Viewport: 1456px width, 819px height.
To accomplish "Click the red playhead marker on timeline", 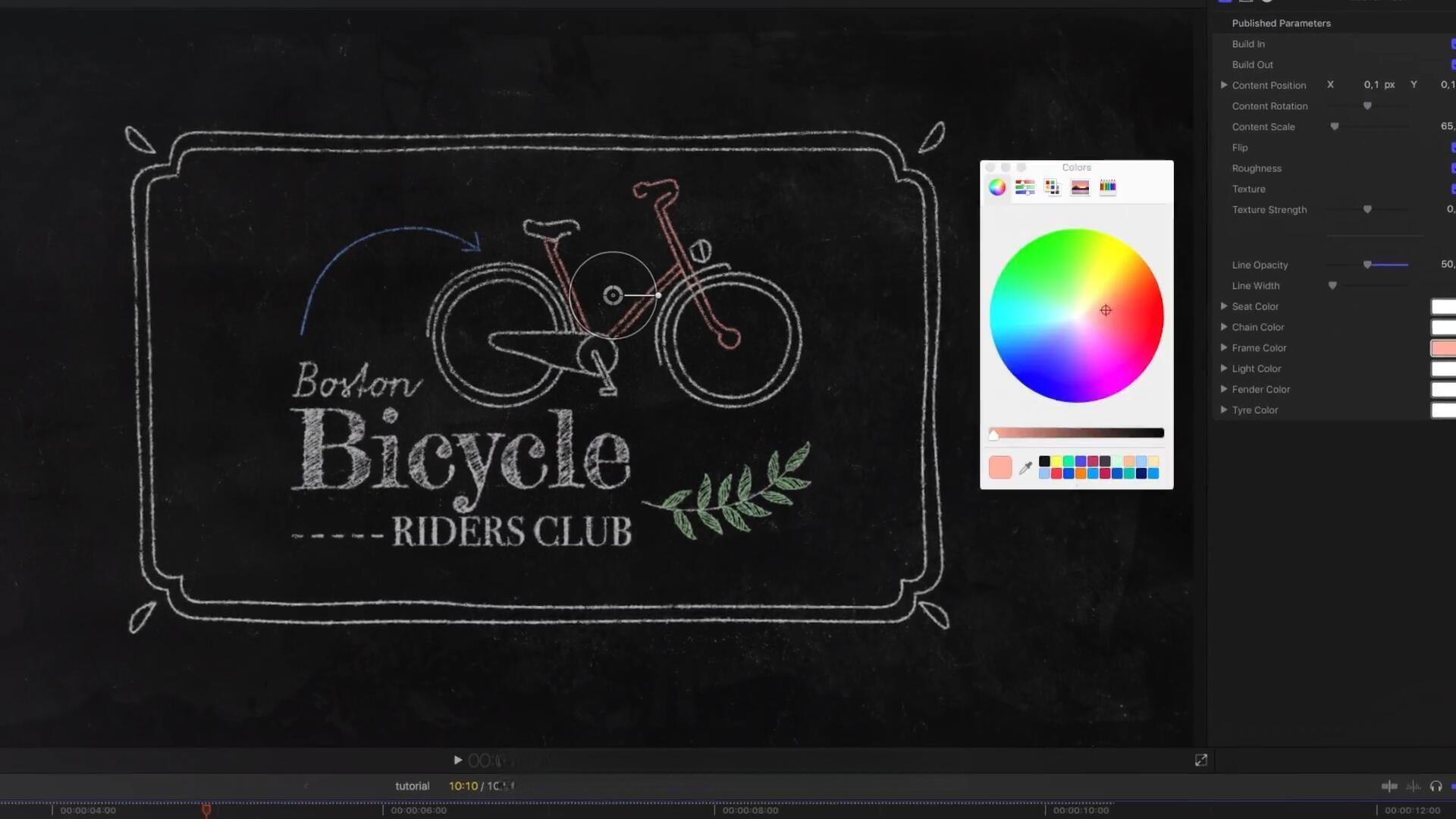I will [x=206, y=810].
